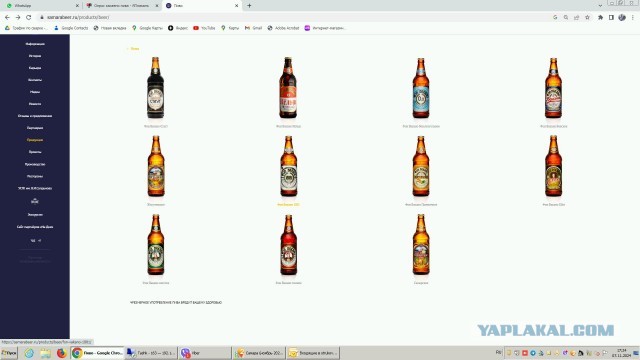Click the Chrome profile avatar
Image resolution: width=640 pixels, height=360 pixels.
pyautogui.click(x=622, y=17)
